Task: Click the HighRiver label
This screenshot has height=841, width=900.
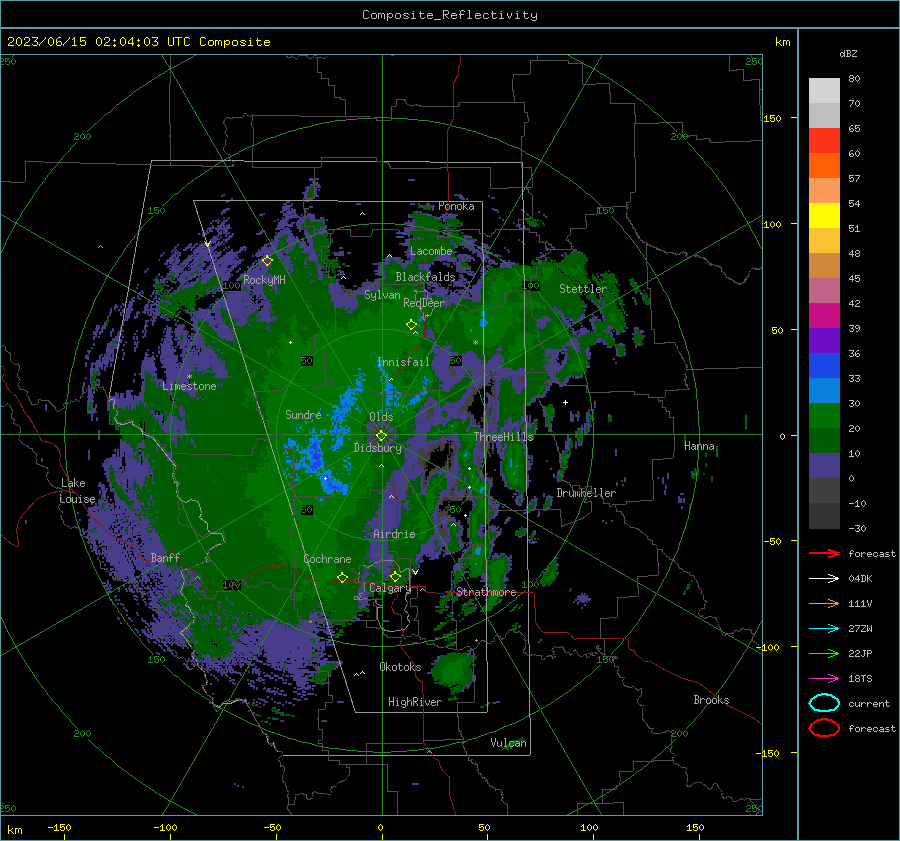Action: (415, 702)
